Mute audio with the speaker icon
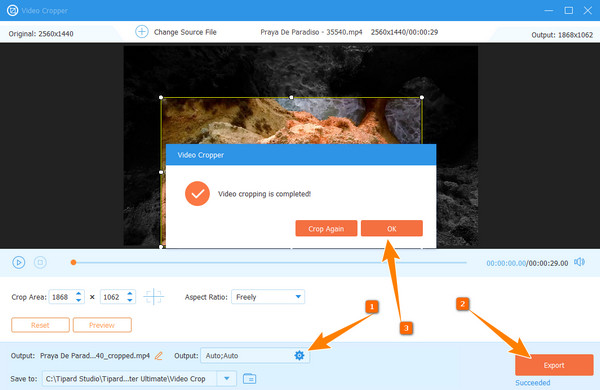The image size is (600, 390). tap(579, 262)
